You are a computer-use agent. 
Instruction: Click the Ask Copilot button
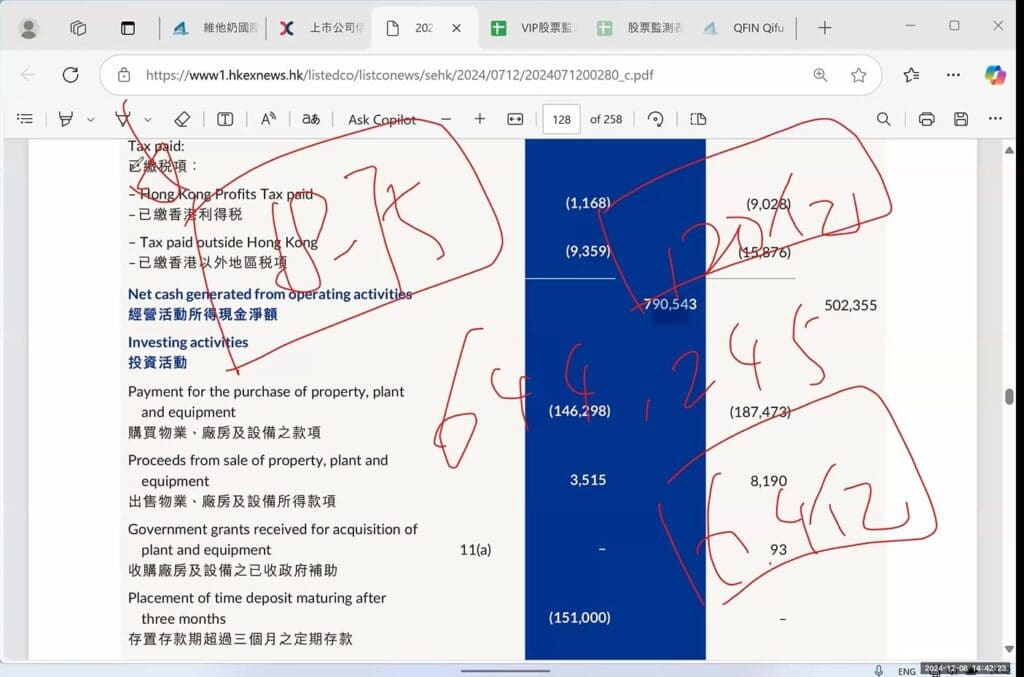382,119
